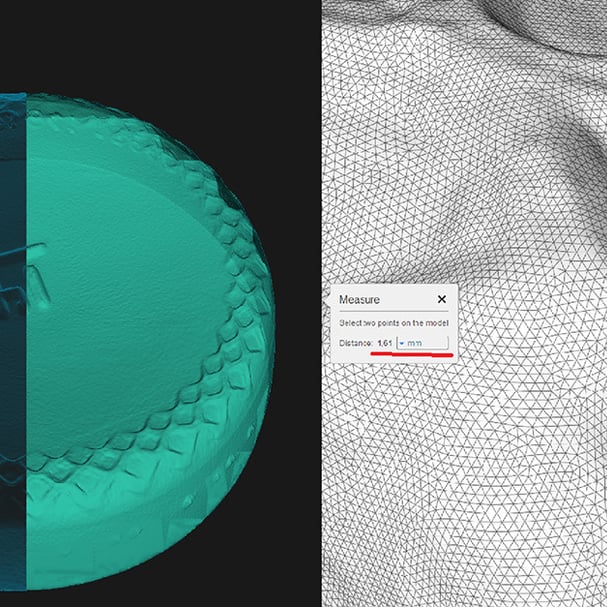Click the 'Select two points' instruction text
The height and width of the screenshot is (607, 607).
[x=394, y=323]
